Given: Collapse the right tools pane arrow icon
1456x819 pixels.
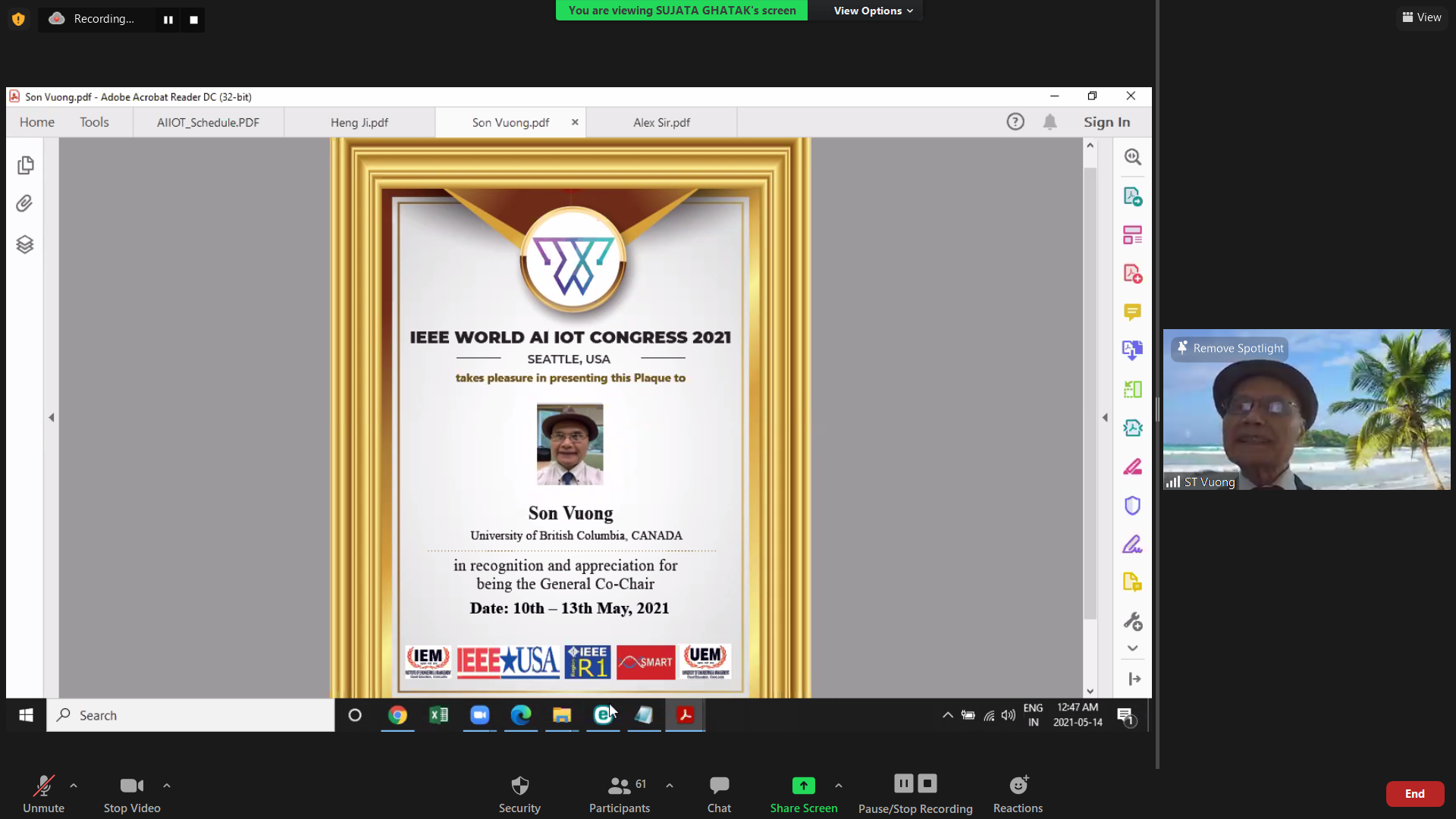Looking at the screenshot, I should coord(1134,679).
